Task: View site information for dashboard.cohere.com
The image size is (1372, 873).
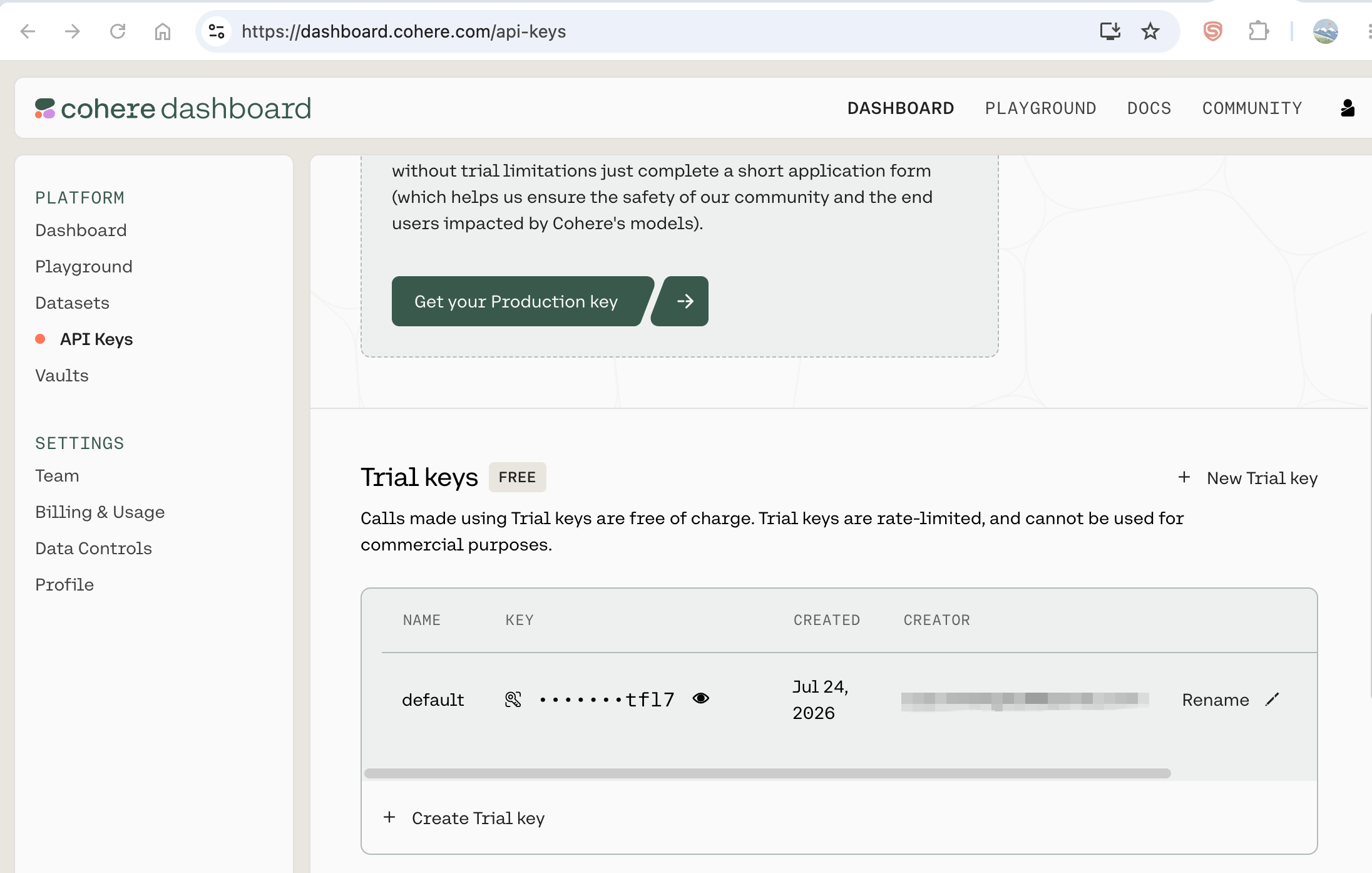Action: [x=217, y=31]
